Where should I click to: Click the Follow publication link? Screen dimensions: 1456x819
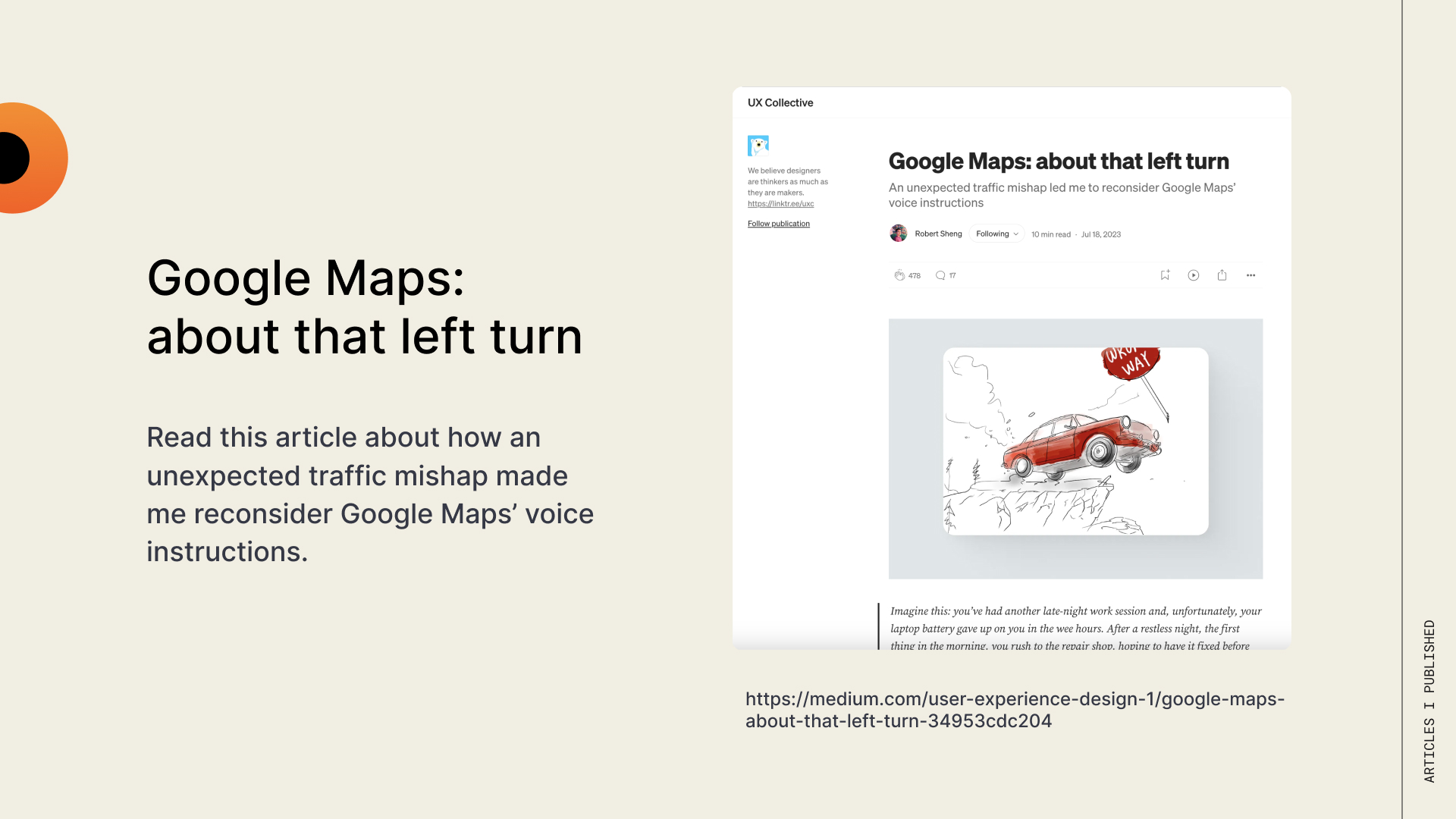778,224
